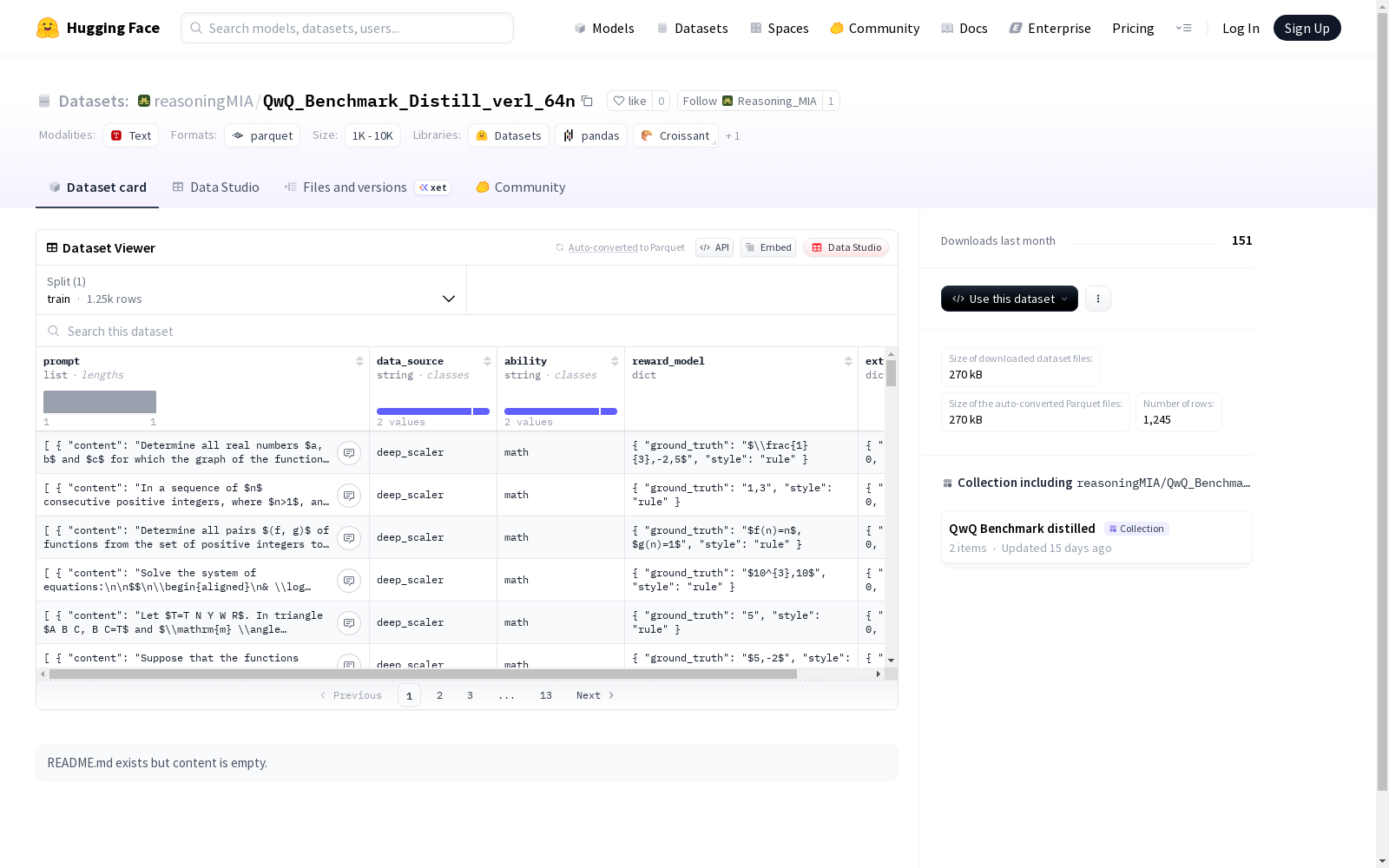Click the prompt lengths histogram bar
This screenshot has width=1389, height=868.
coord(100,402)
